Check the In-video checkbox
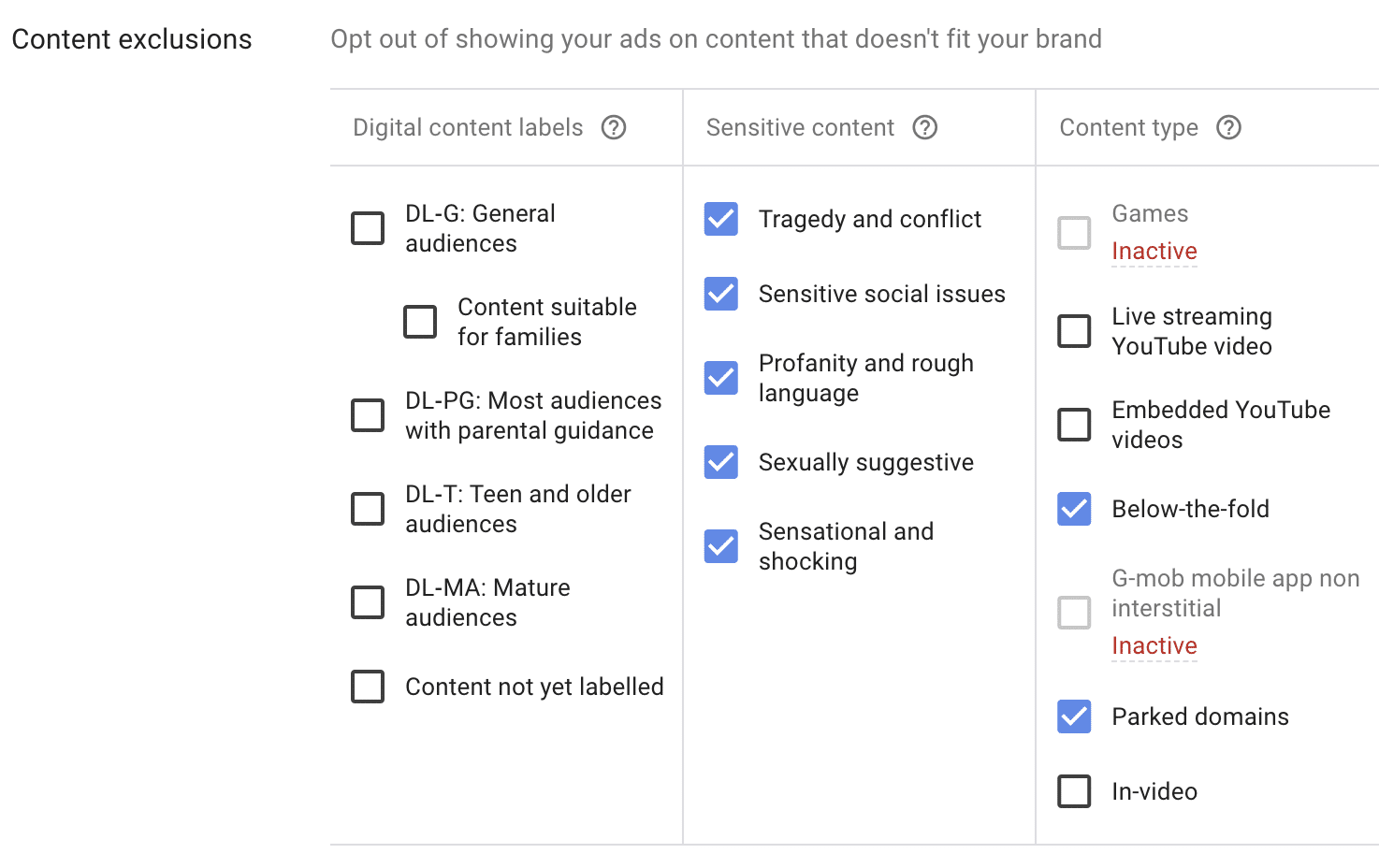Image resolution: width=1379 pixels, height=868 pixels. 1074,791
